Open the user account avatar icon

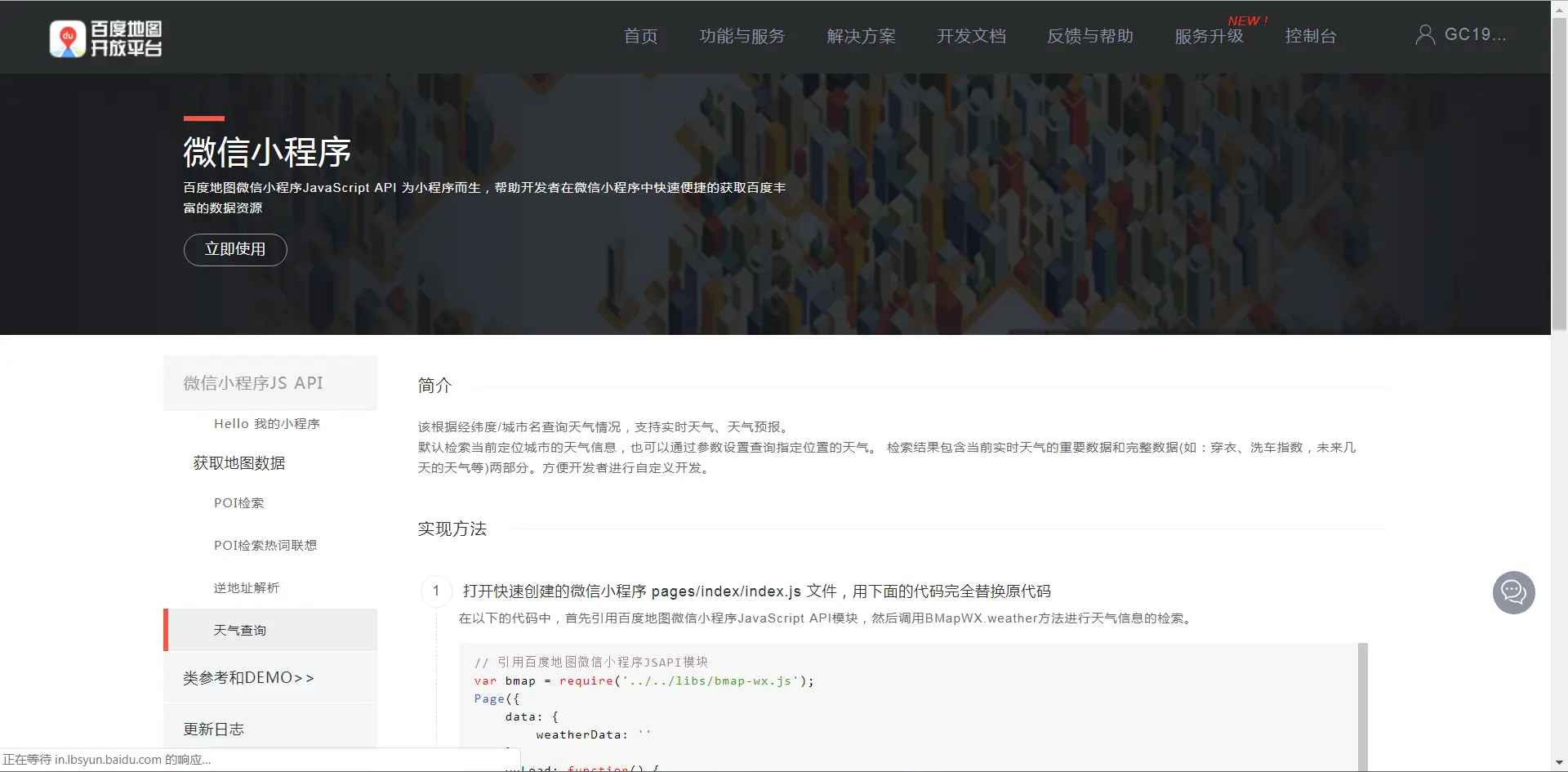(1425, 34)
